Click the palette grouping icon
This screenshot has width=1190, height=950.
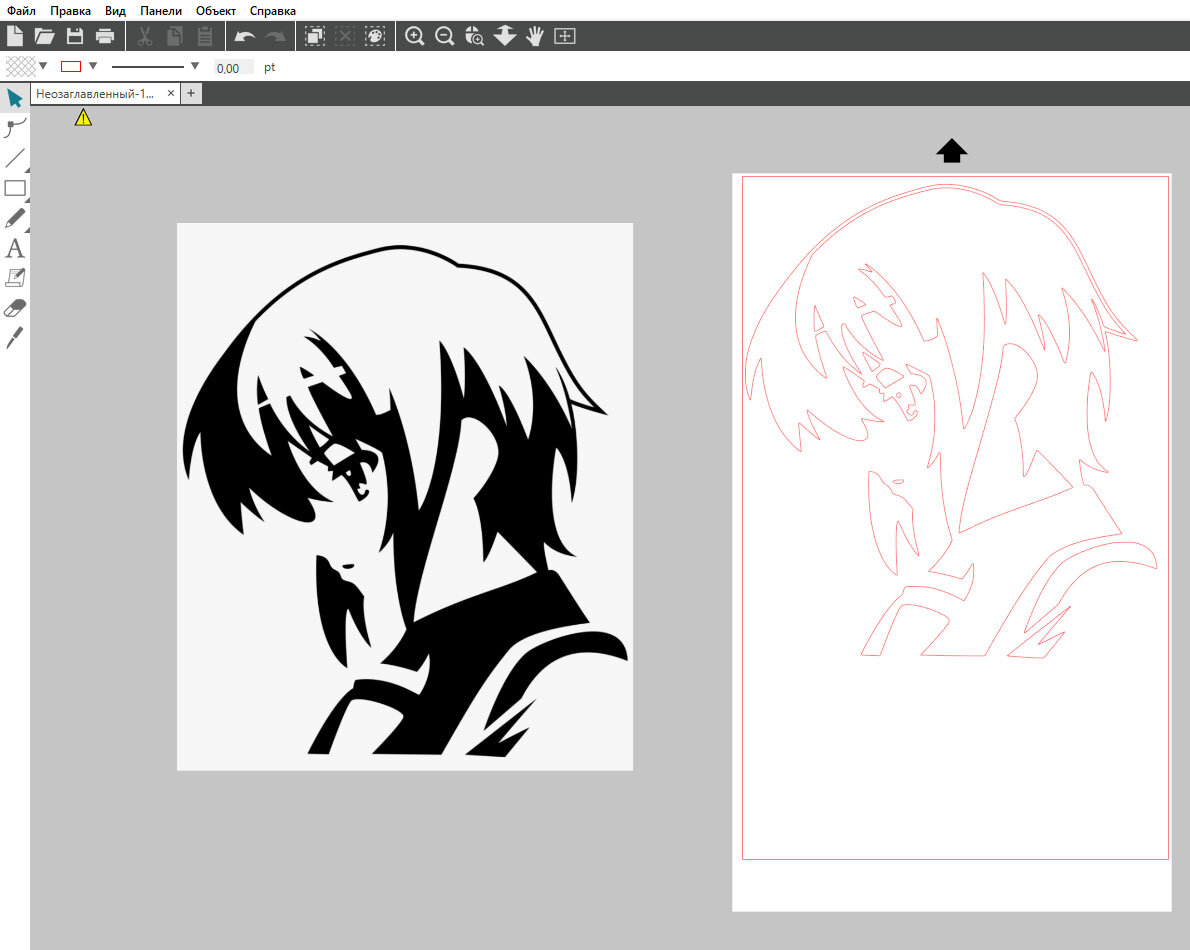pyautogui.click(x=375, y=36)
